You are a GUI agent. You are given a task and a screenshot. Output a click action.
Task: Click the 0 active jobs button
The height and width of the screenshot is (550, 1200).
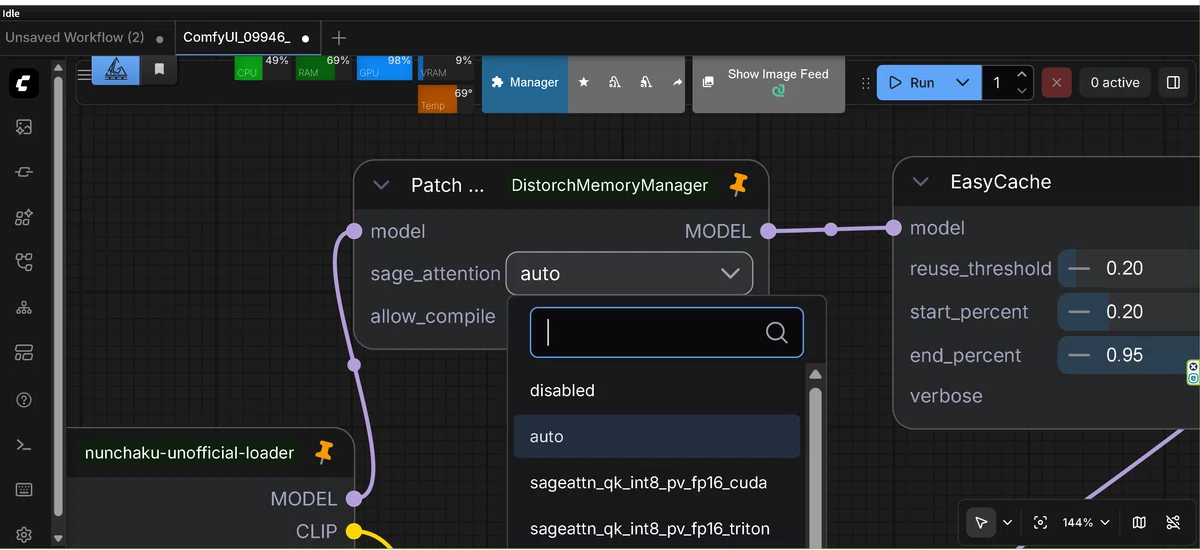(1114, 83)
